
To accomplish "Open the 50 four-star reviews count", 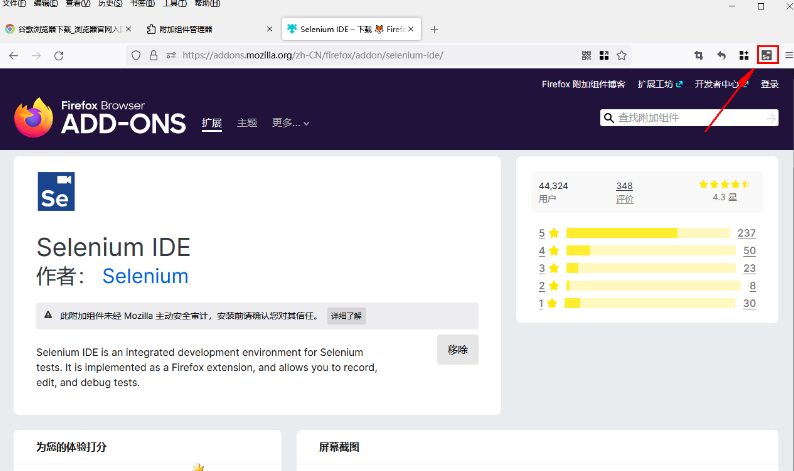I will pyautogui.click(x=749, y=251).
